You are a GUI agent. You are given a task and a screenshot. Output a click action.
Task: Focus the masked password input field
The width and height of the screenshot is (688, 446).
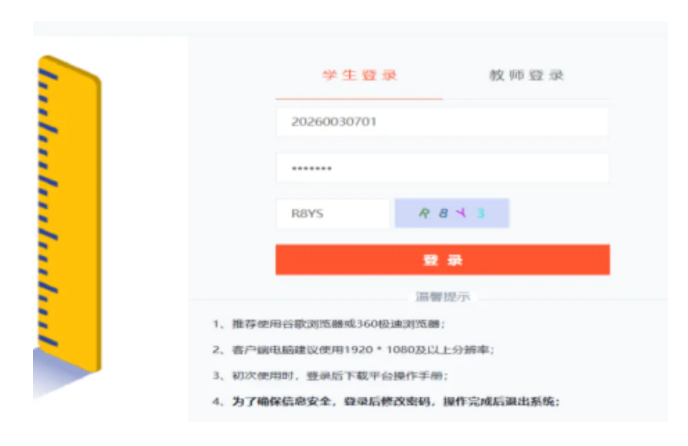pyautogui.click(x=442, y=168)
